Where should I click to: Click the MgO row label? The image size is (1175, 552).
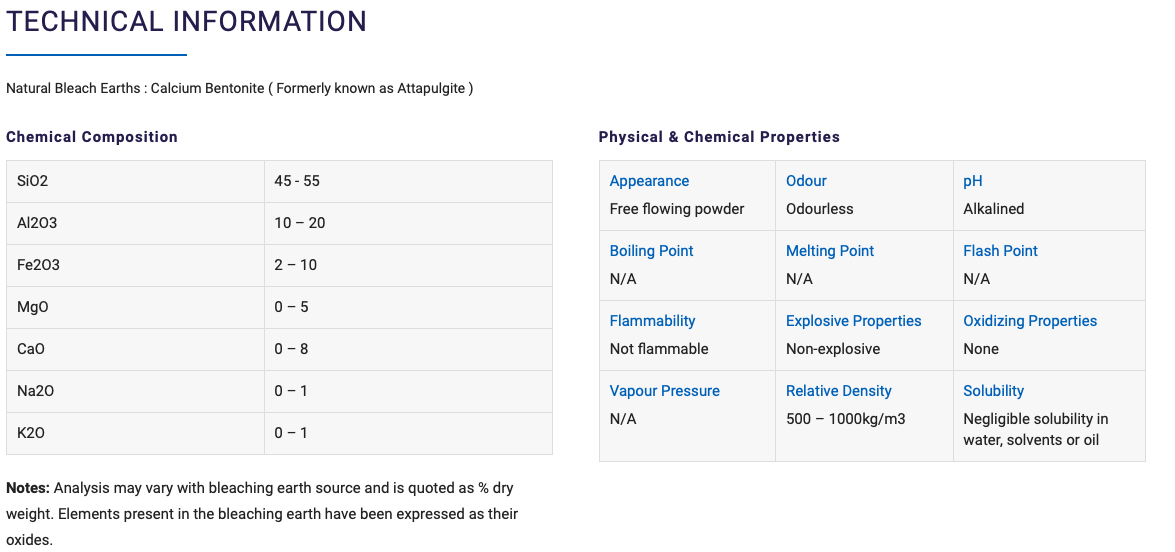(x=32, y=307)
